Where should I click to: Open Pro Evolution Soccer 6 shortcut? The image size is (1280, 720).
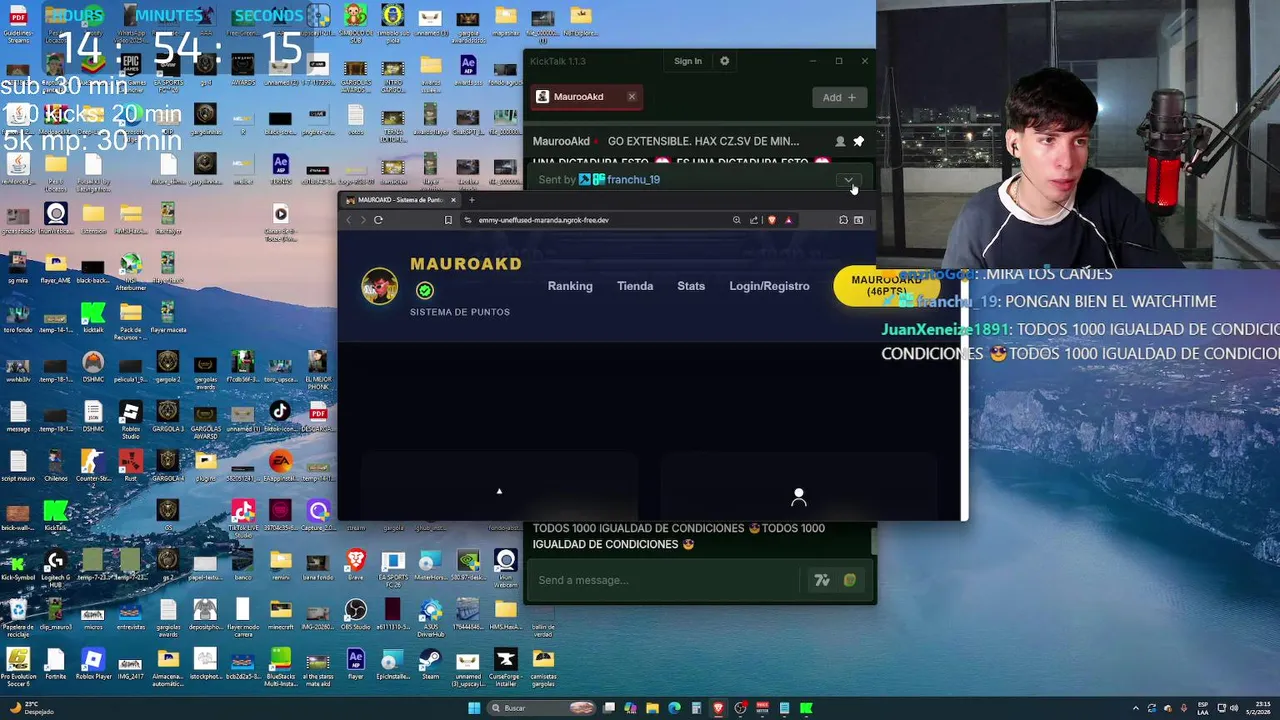(x=18, y=665)
